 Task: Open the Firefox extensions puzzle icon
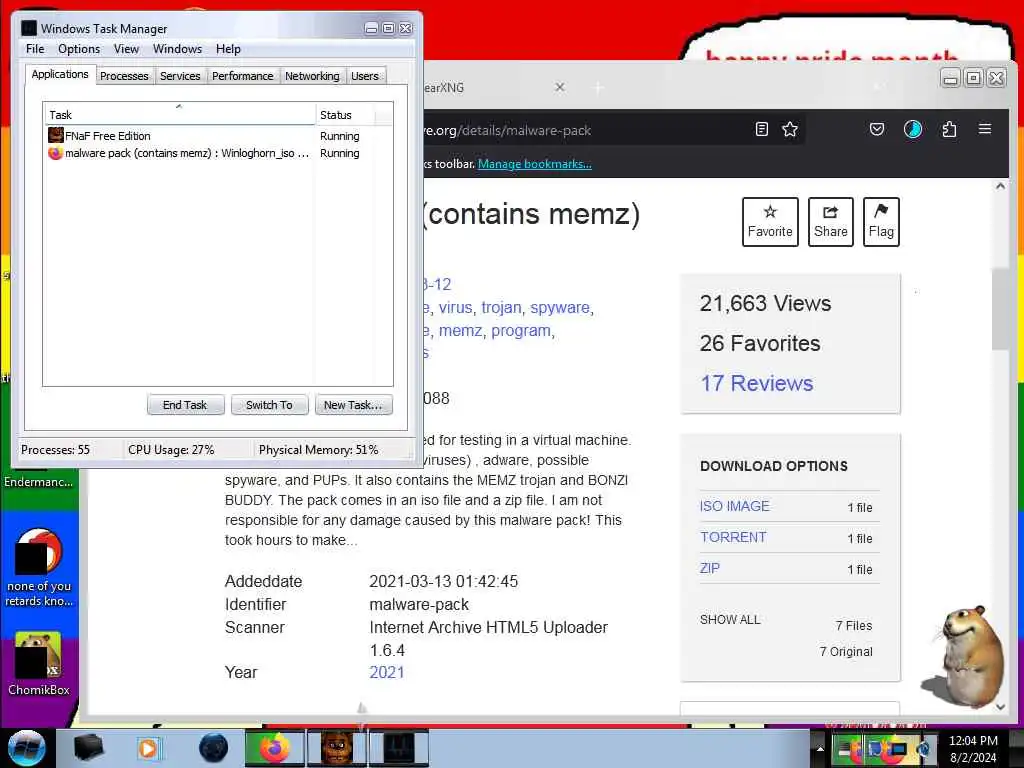[x=950, y=129]
